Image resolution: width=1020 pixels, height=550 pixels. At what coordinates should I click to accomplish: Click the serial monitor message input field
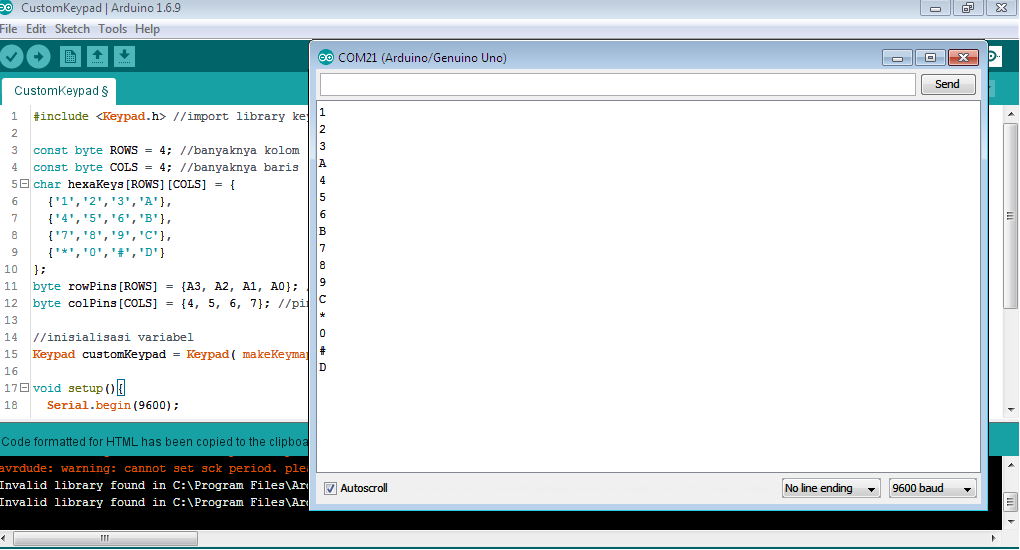[617, 84]
